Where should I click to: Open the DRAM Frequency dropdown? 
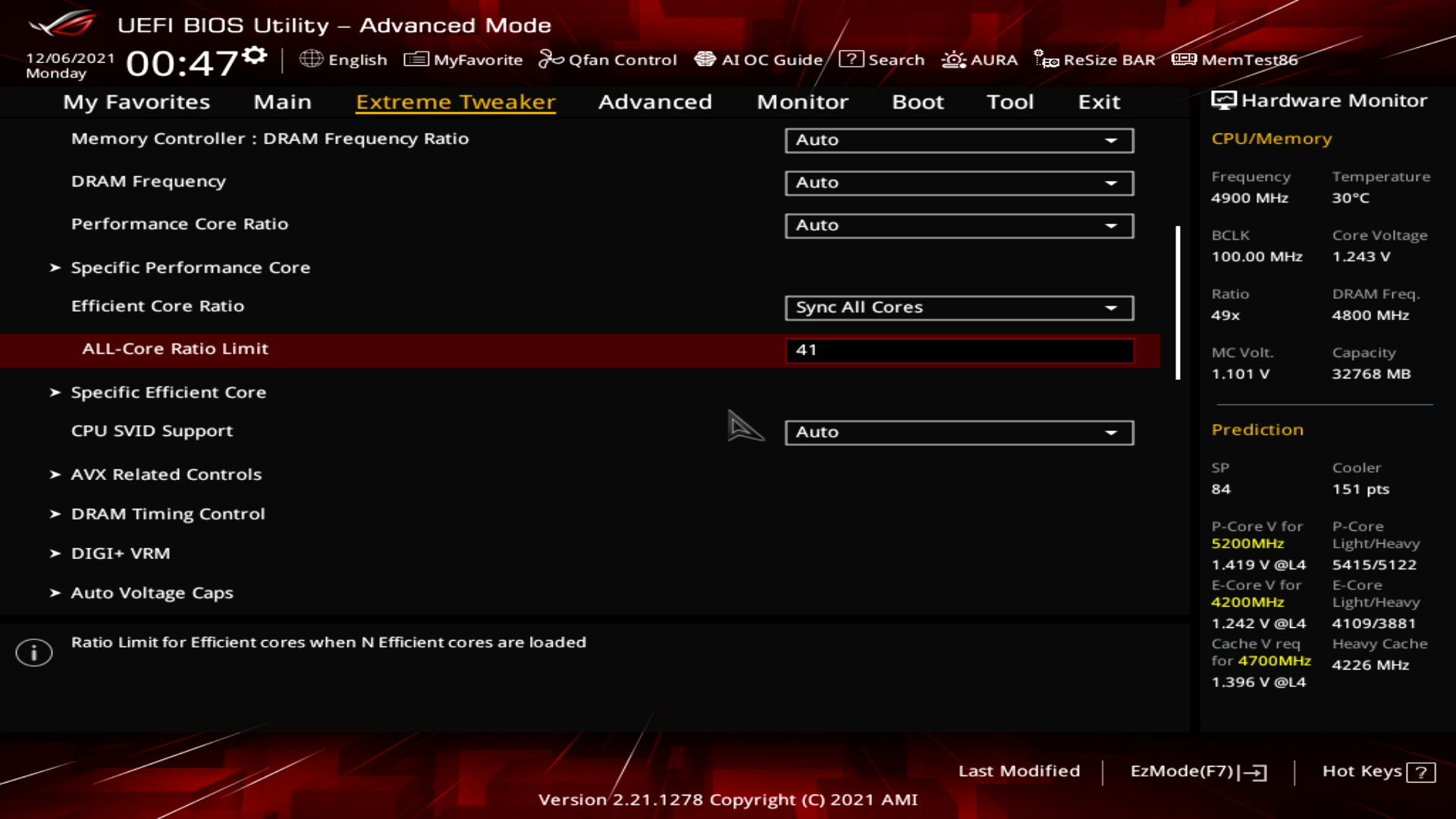(x=959, y=183)
